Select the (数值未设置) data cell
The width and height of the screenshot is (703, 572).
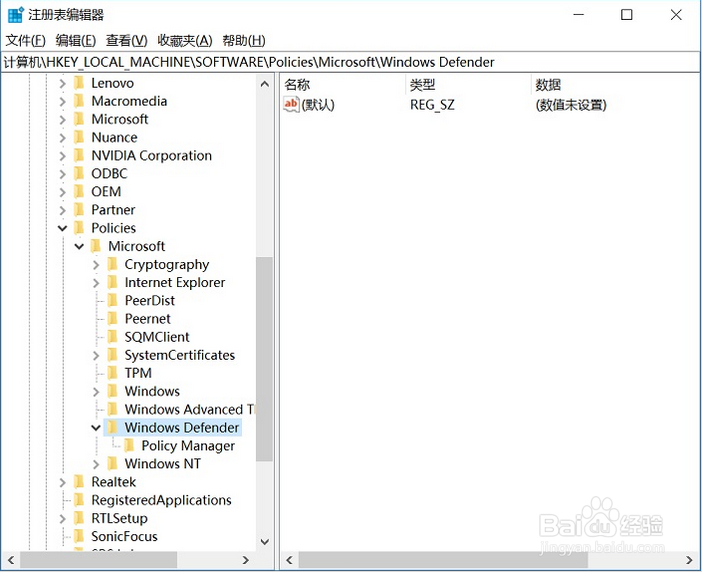(x=571, y=105)
